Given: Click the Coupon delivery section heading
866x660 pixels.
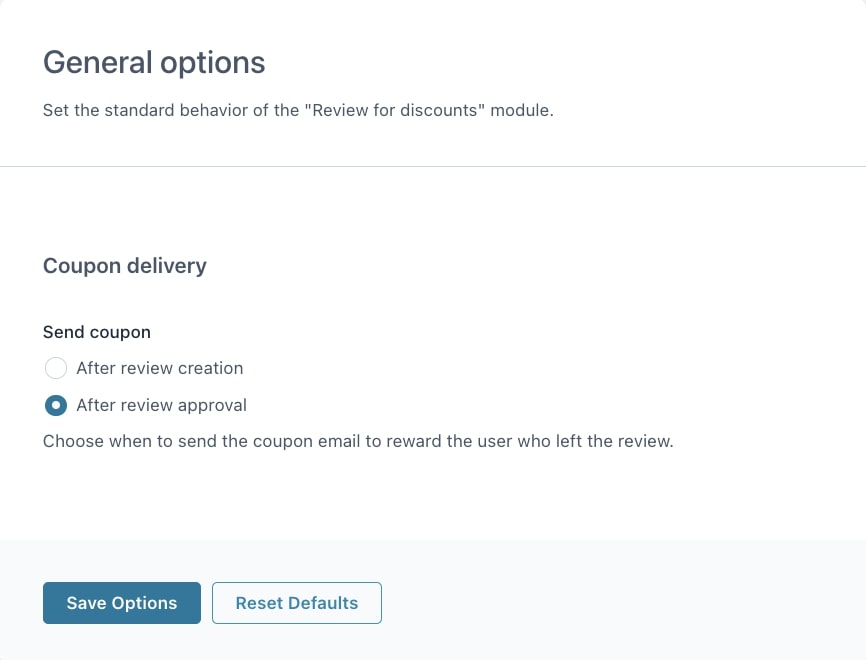Looking at the screenshot, I should click(125, 266).
